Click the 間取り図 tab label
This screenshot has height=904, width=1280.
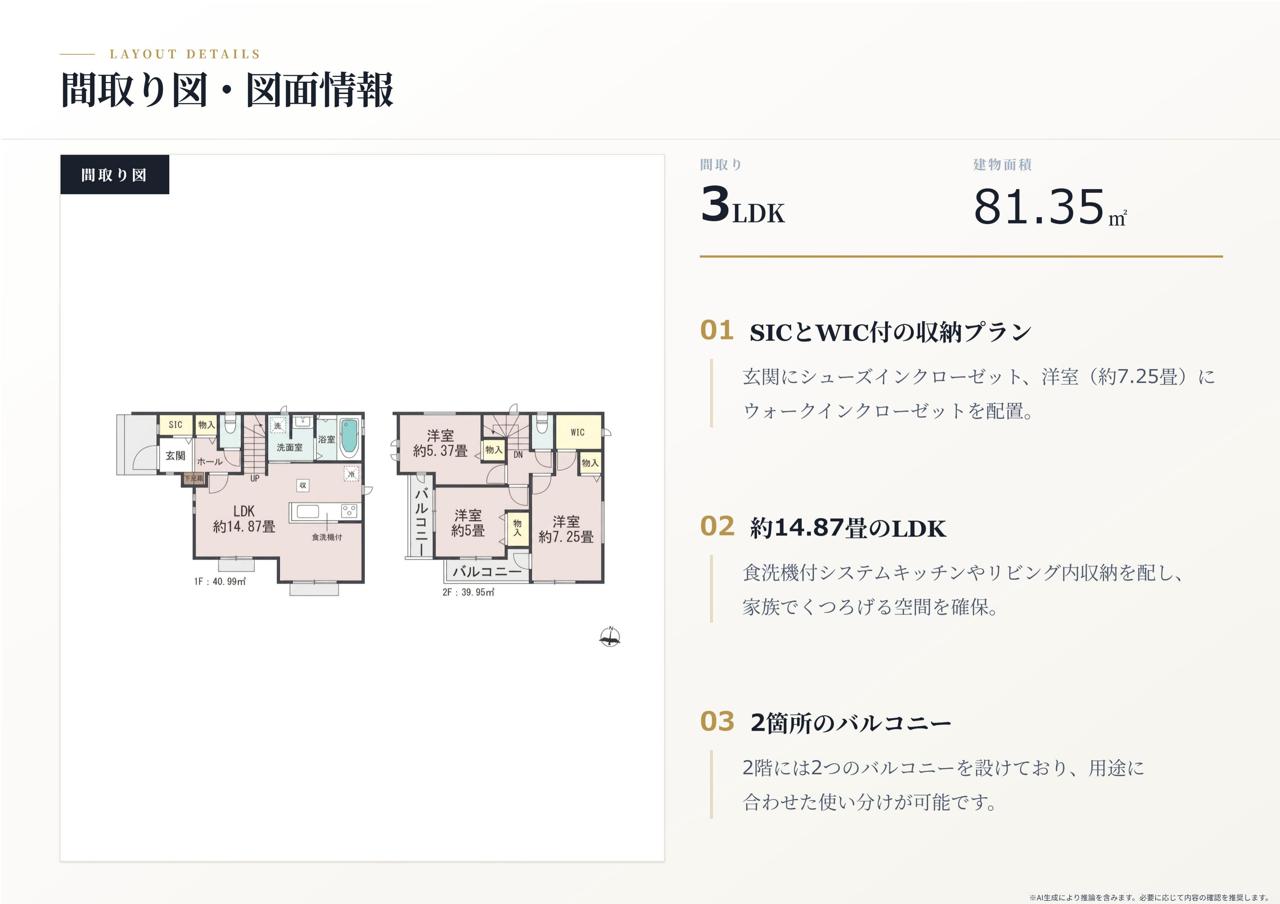point(114,174)
